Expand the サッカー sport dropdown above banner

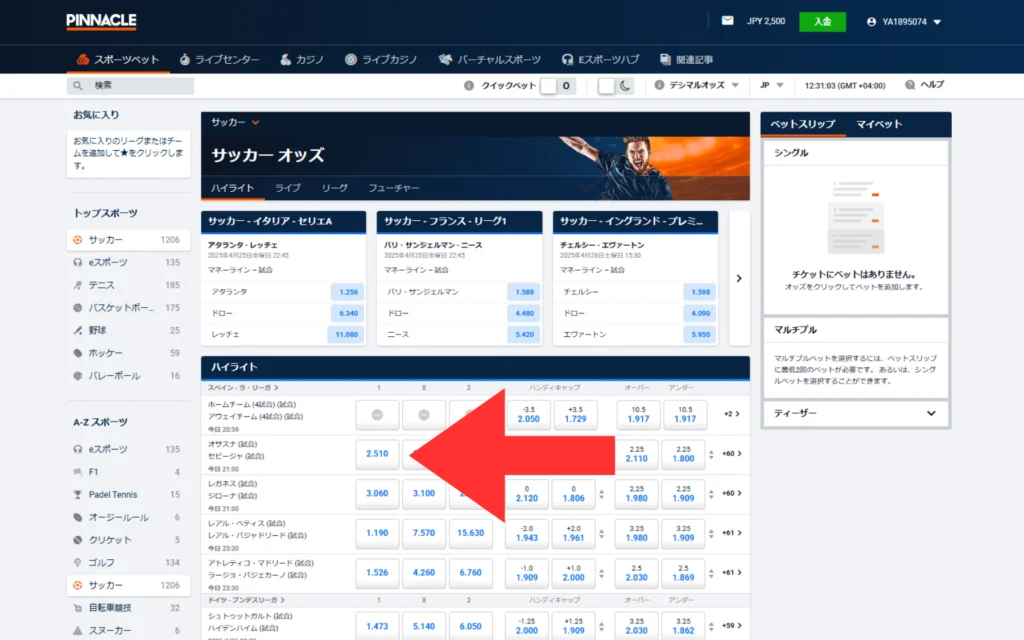[x=235, y=122]
